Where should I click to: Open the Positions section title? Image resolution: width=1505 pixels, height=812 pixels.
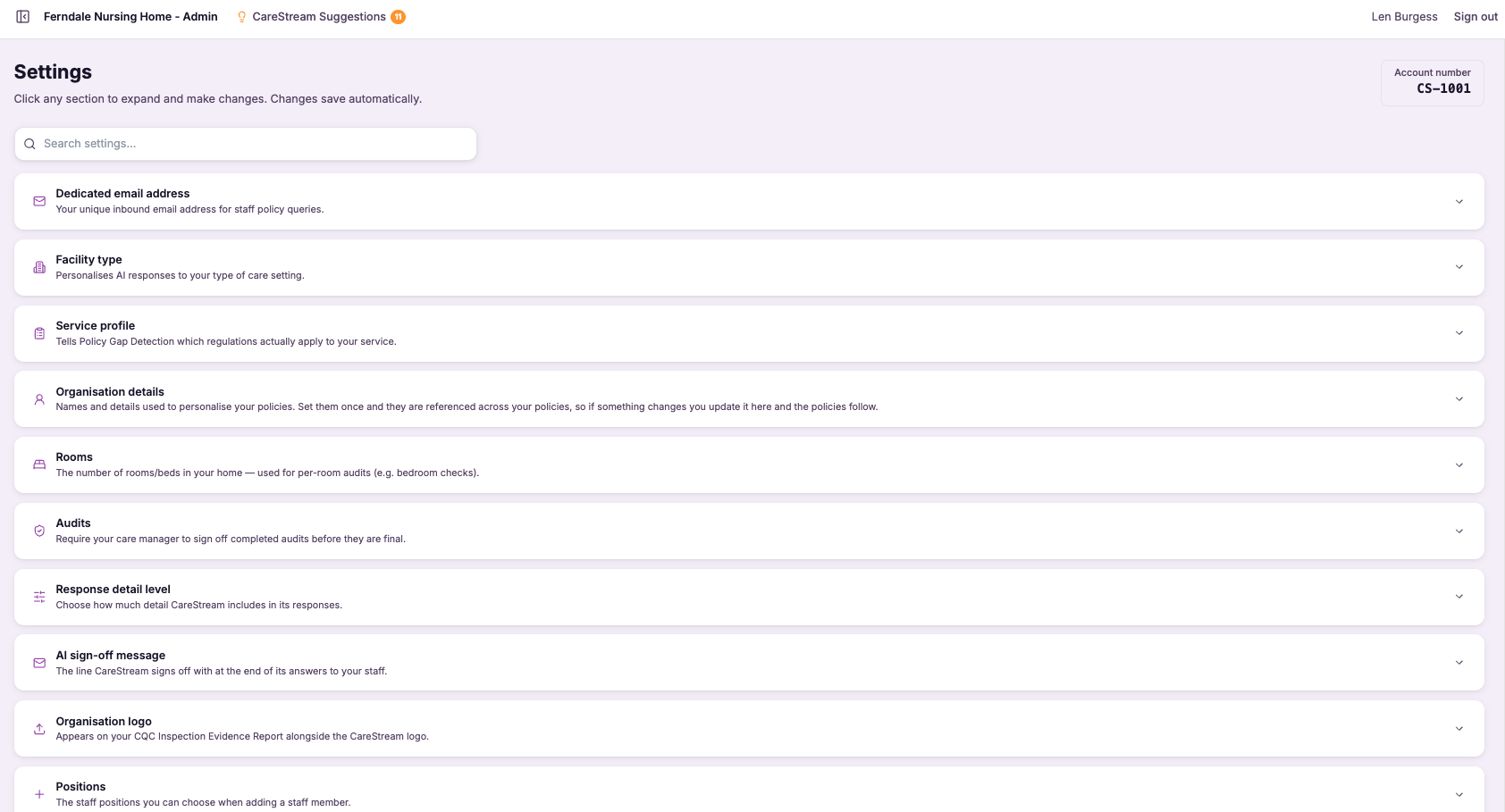click(80, 787)
